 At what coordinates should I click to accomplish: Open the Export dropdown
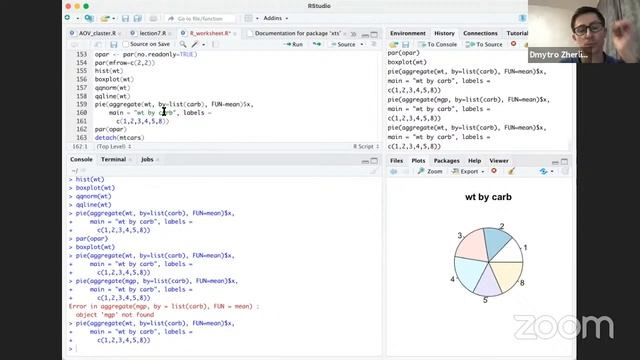point(468,171)
